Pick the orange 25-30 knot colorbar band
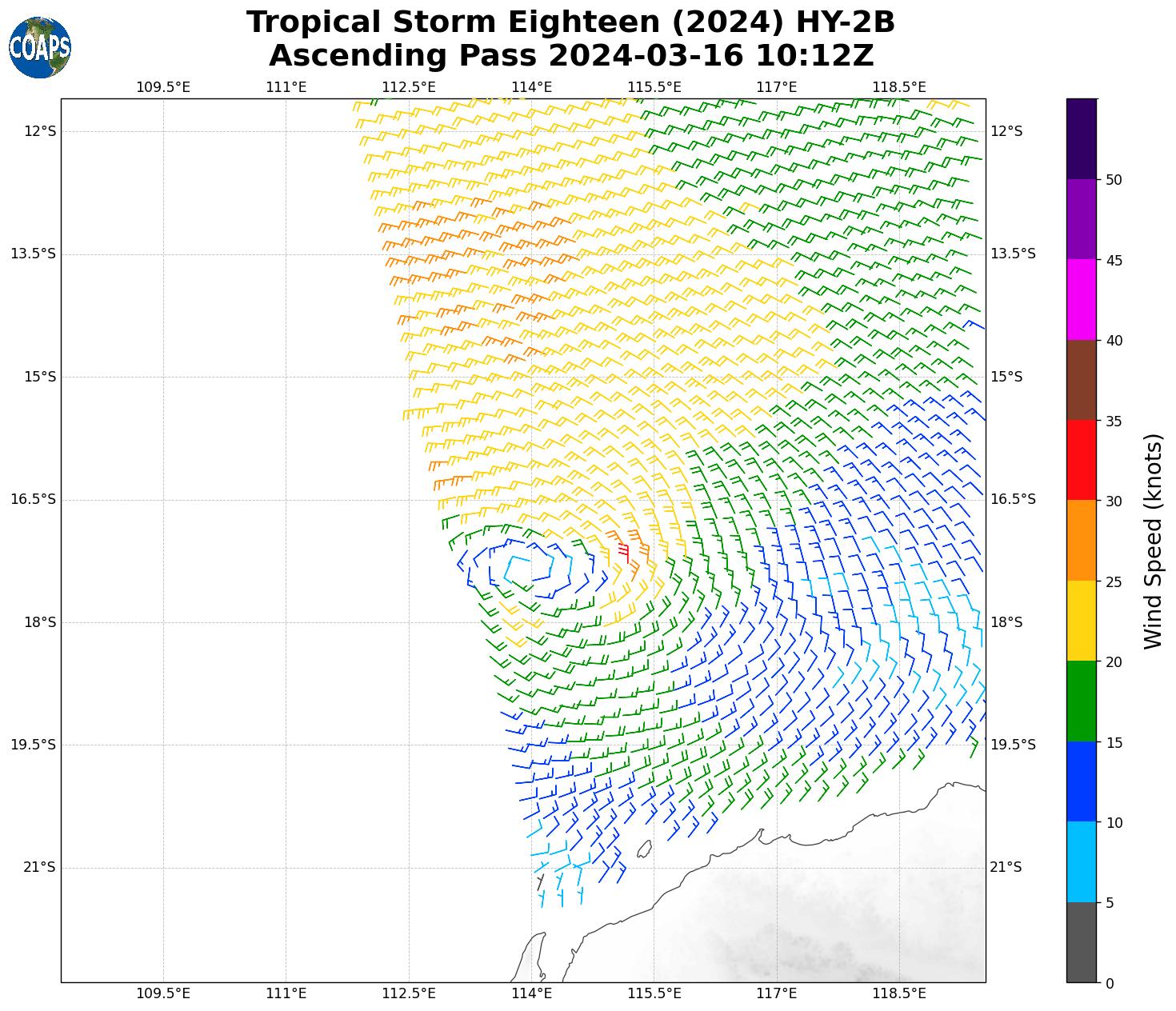The height and width of the screenshot is (1011, 1176). pyautogui.click(x=1081, y=541)
